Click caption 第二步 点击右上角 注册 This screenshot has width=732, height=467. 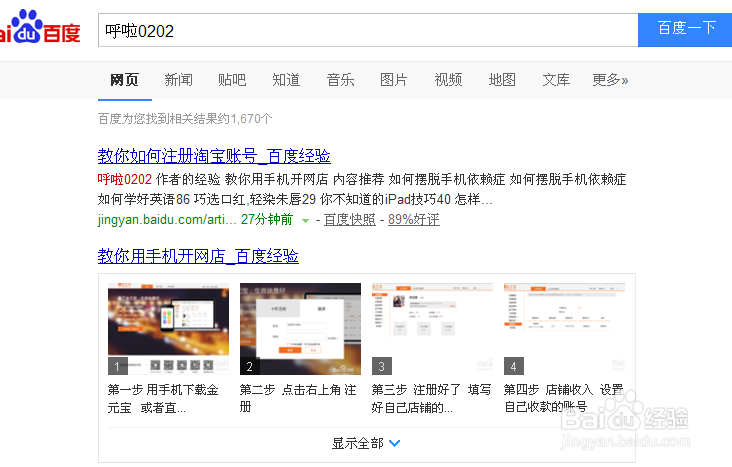coord(298,398)
